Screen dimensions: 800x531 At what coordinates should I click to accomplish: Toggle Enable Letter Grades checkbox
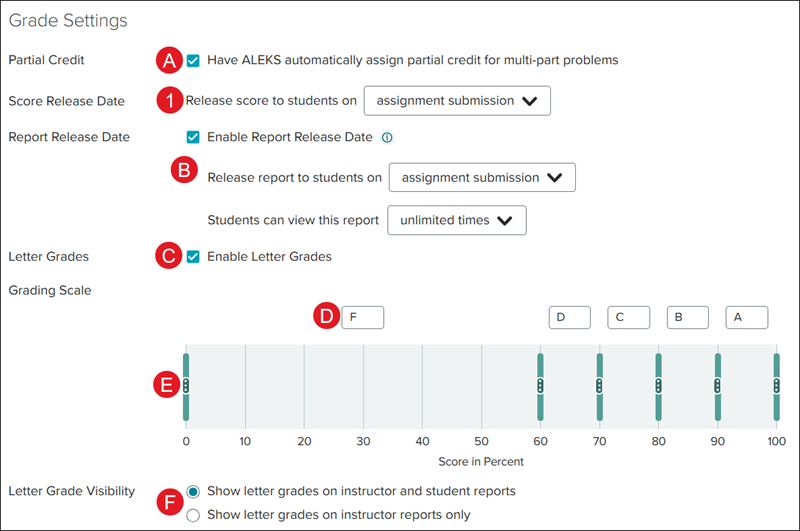point(193,256)
